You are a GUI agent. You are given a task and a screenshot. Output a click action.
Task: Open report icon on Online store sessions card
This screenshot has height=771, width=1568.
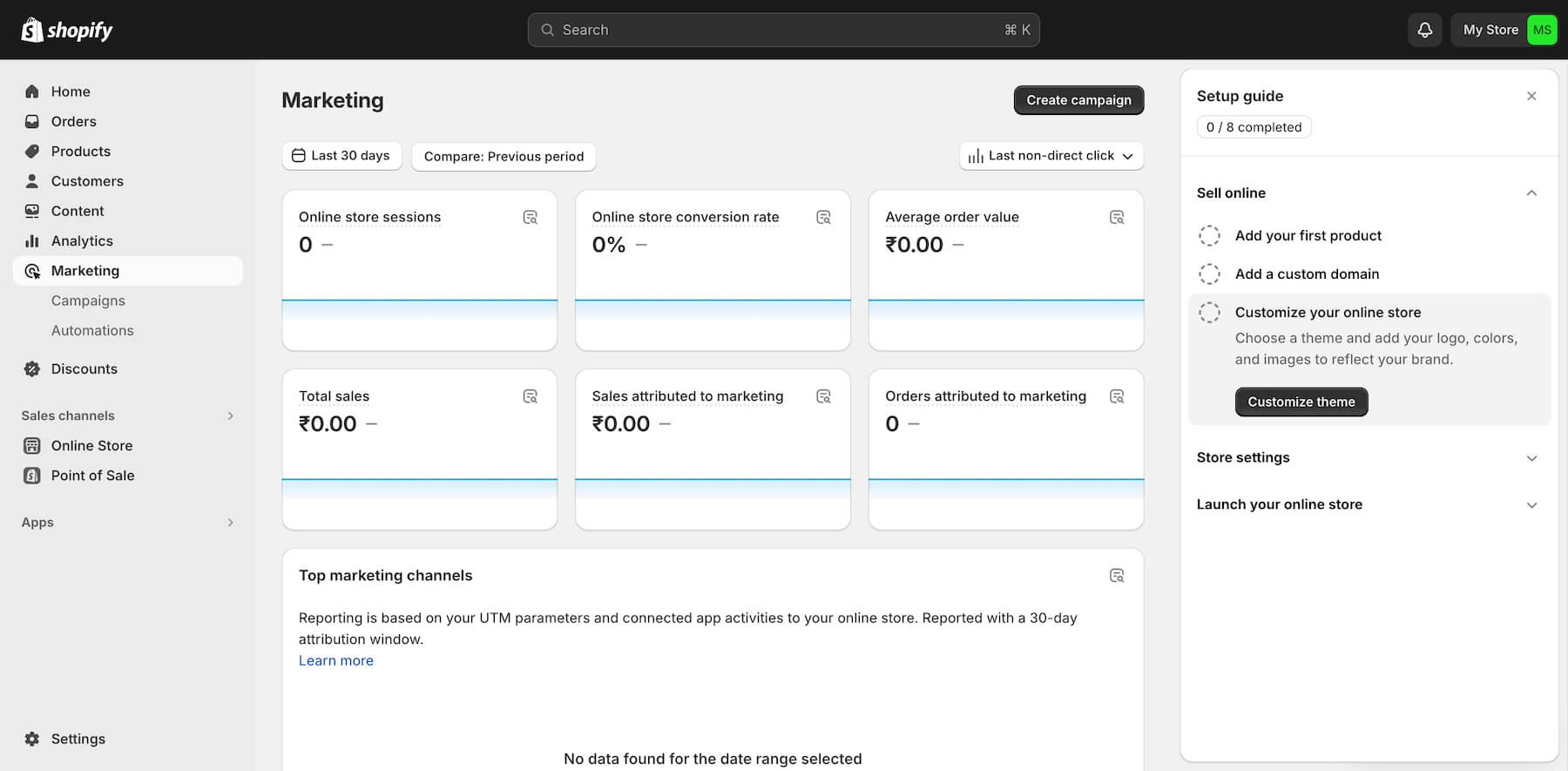pos(530,217)
